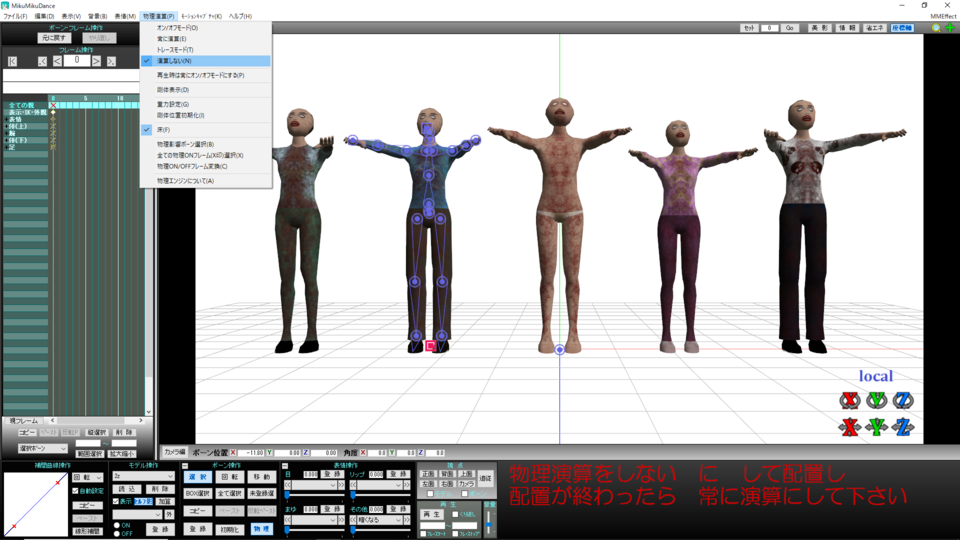This screenshot has width=960, height=540.
Task: Click the 再生 play button
Action: pyautogui.click(x=432, y=514)
